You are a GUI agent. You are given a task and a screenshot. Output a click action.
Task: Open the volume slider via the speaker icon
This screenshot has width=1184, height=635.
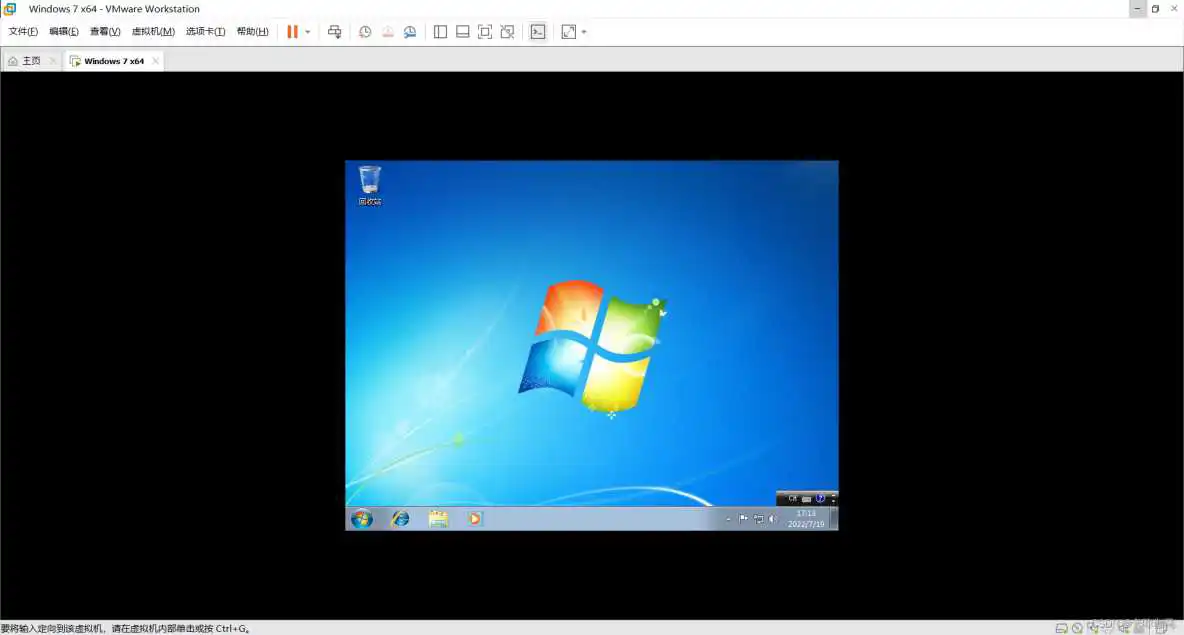coord(773,519)
